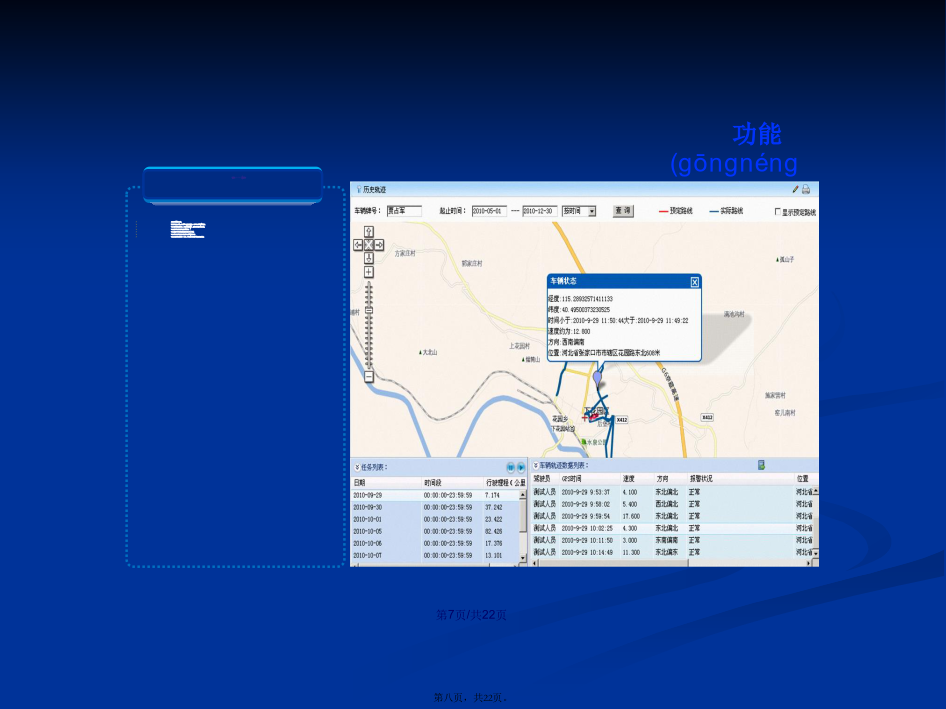The width and height of the screenshot is (946, 709).
Task: Select task row 2010-10-06
Action: click(x=435, y=544)
